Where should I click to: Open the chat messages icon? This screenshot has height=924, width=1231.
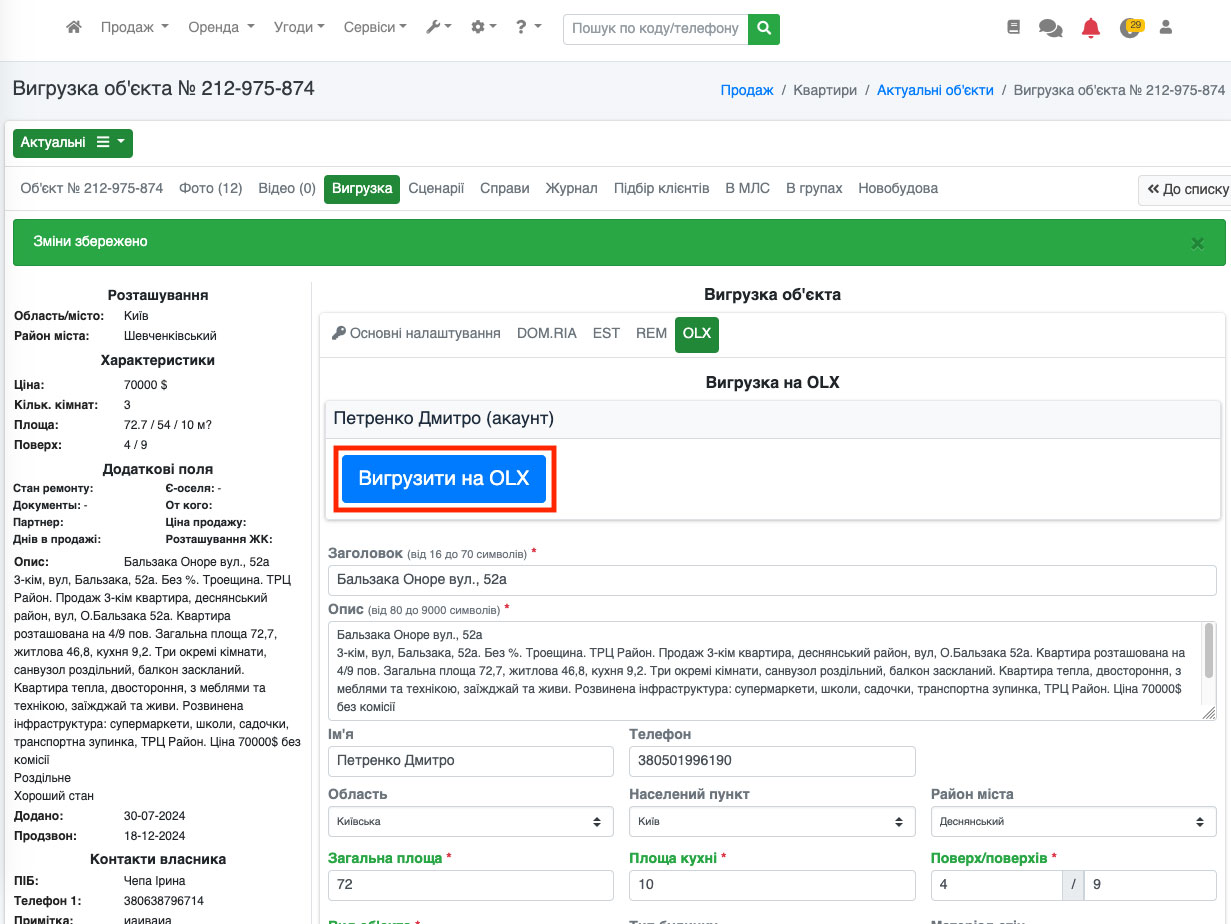(x=1050, y=28)
